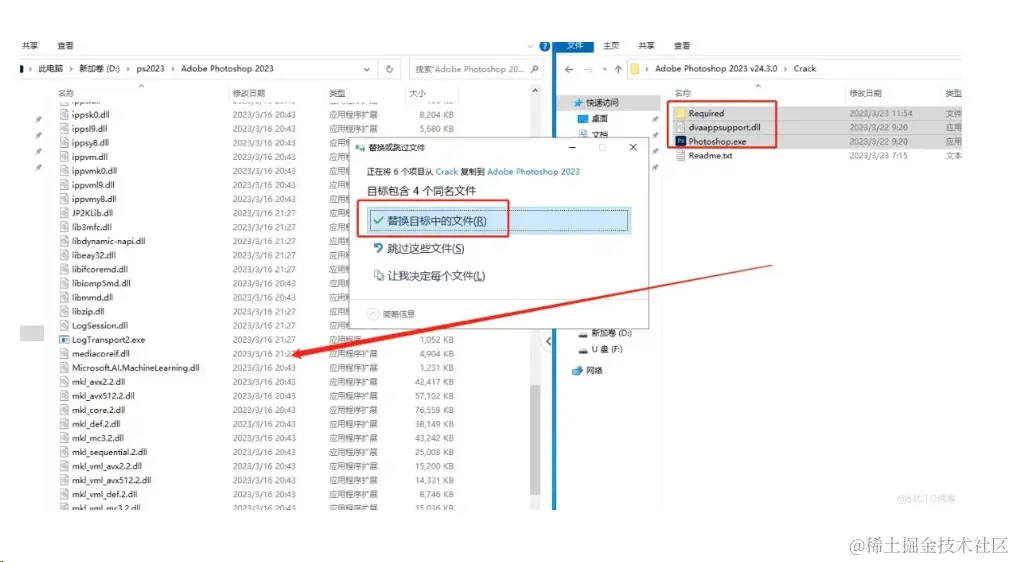Select file name ippvmy8.dll
The image size is (1015, 562).
coord(94,199)
